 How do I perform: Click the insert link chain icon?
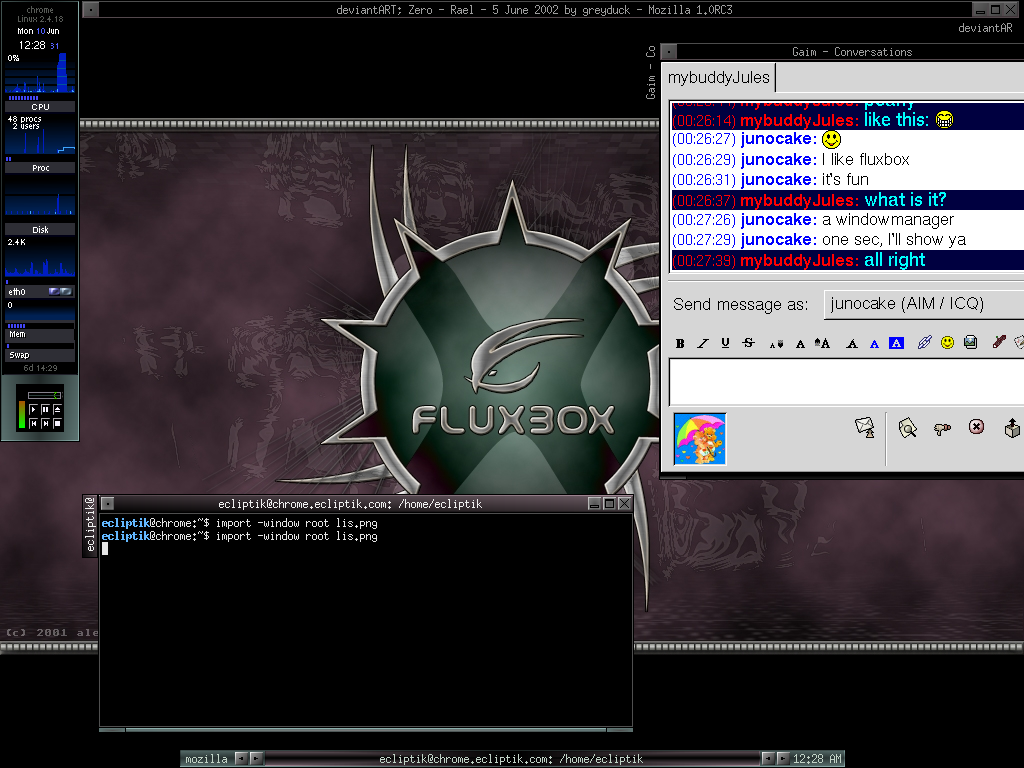click(x=924, y=343)
